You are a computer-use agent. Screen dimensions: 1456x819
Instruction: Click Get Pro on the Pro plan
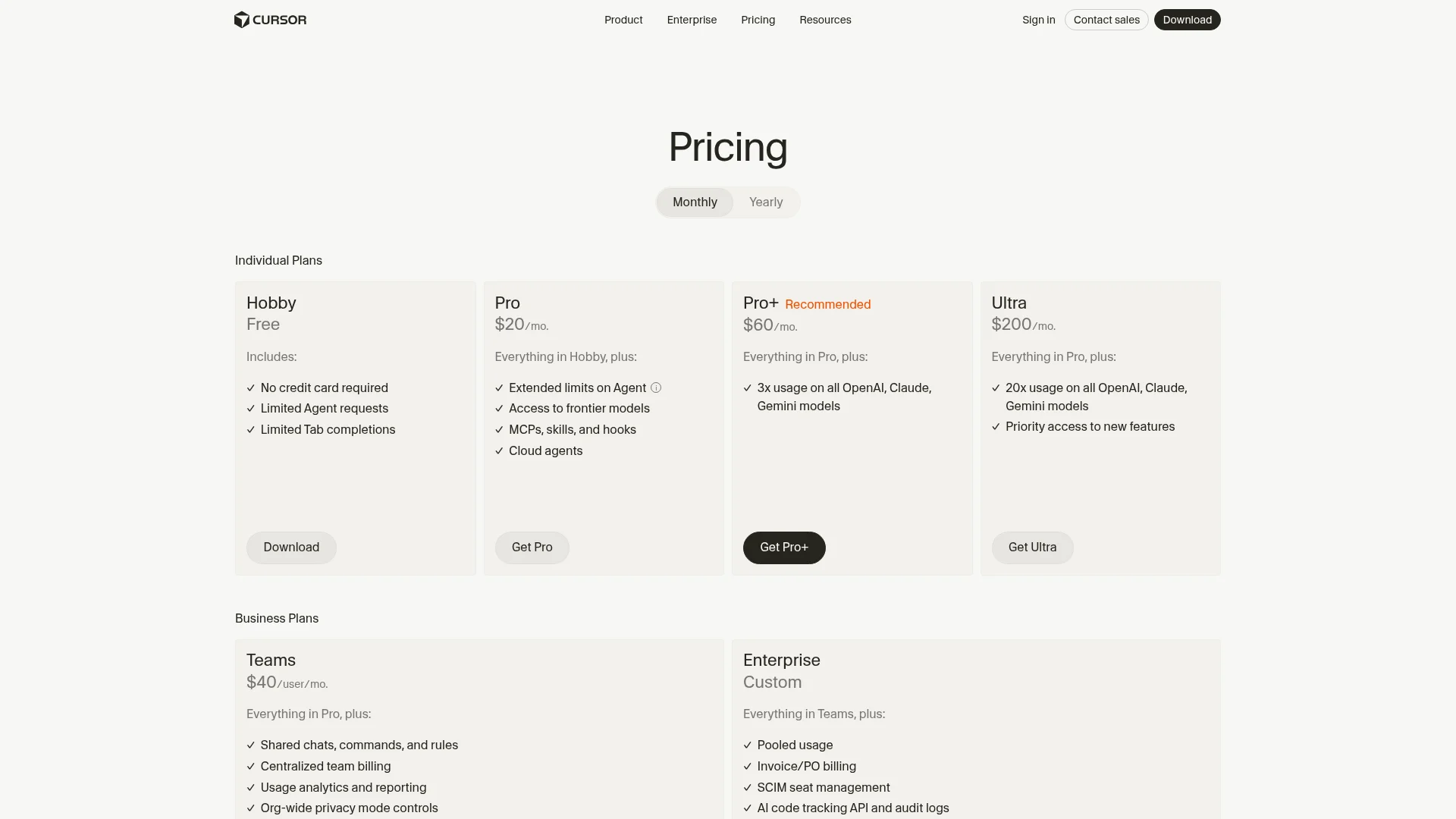tap(532, 547)
